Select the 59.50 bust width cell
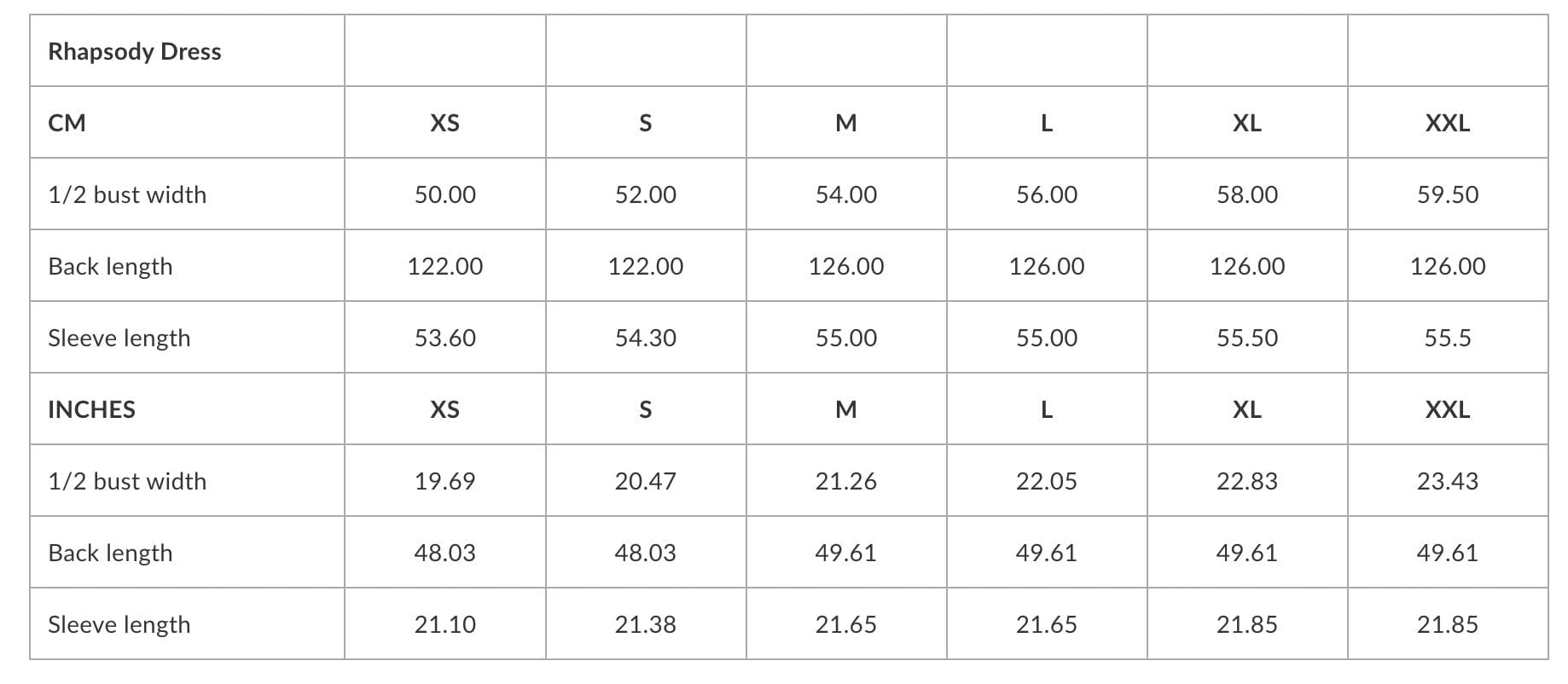 [x=1447, y=194]
